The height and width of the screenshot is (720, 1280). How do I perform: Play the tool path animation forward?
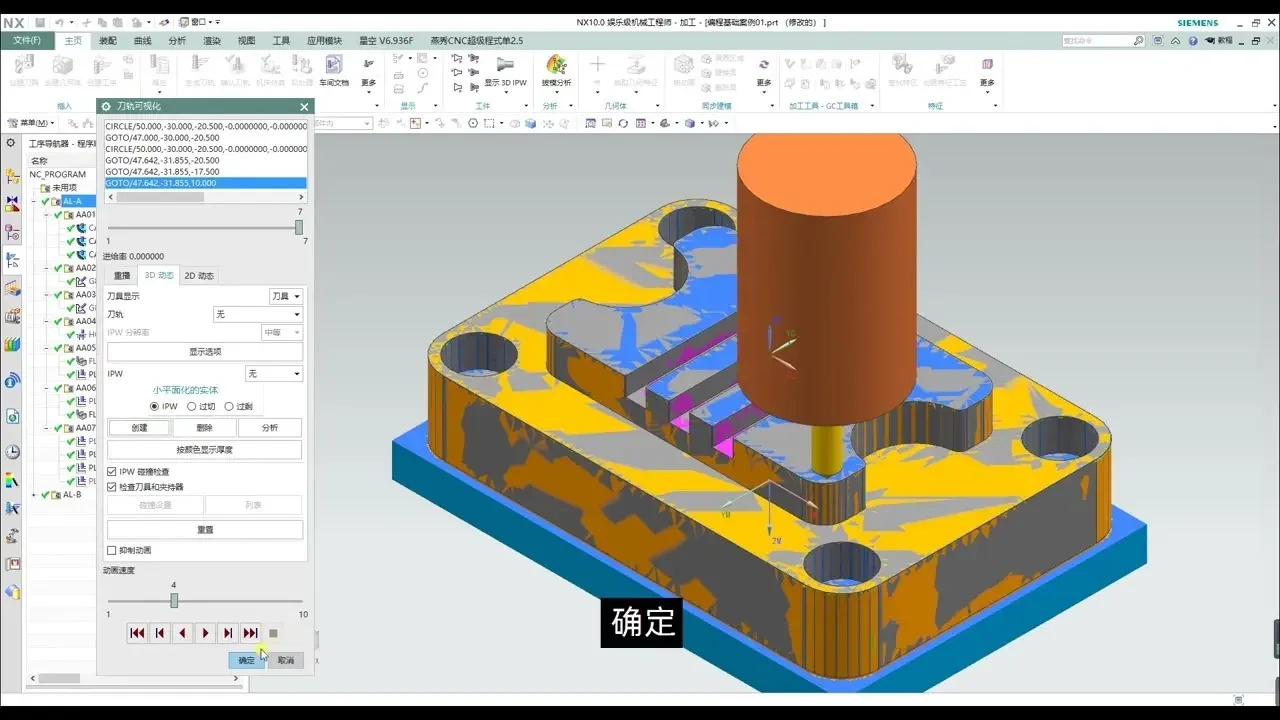tap(205, 633)
